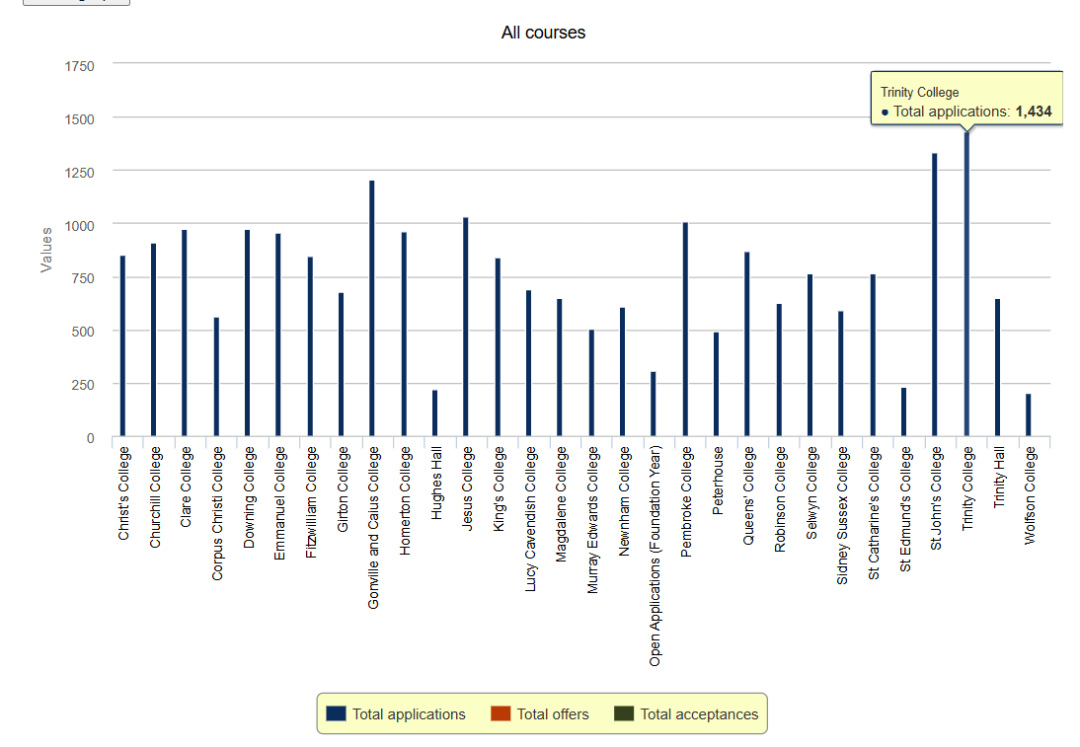Click the 'Open Applications (Foundation Year)' axis label
Viewport: 1080px width, 747px height.
[654, 556]
